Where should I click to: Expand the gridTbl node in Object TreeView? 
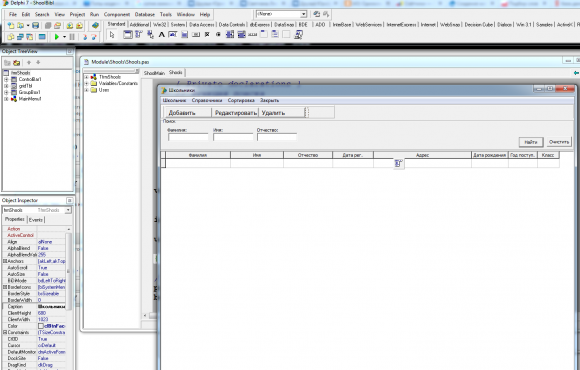point(6,86)
